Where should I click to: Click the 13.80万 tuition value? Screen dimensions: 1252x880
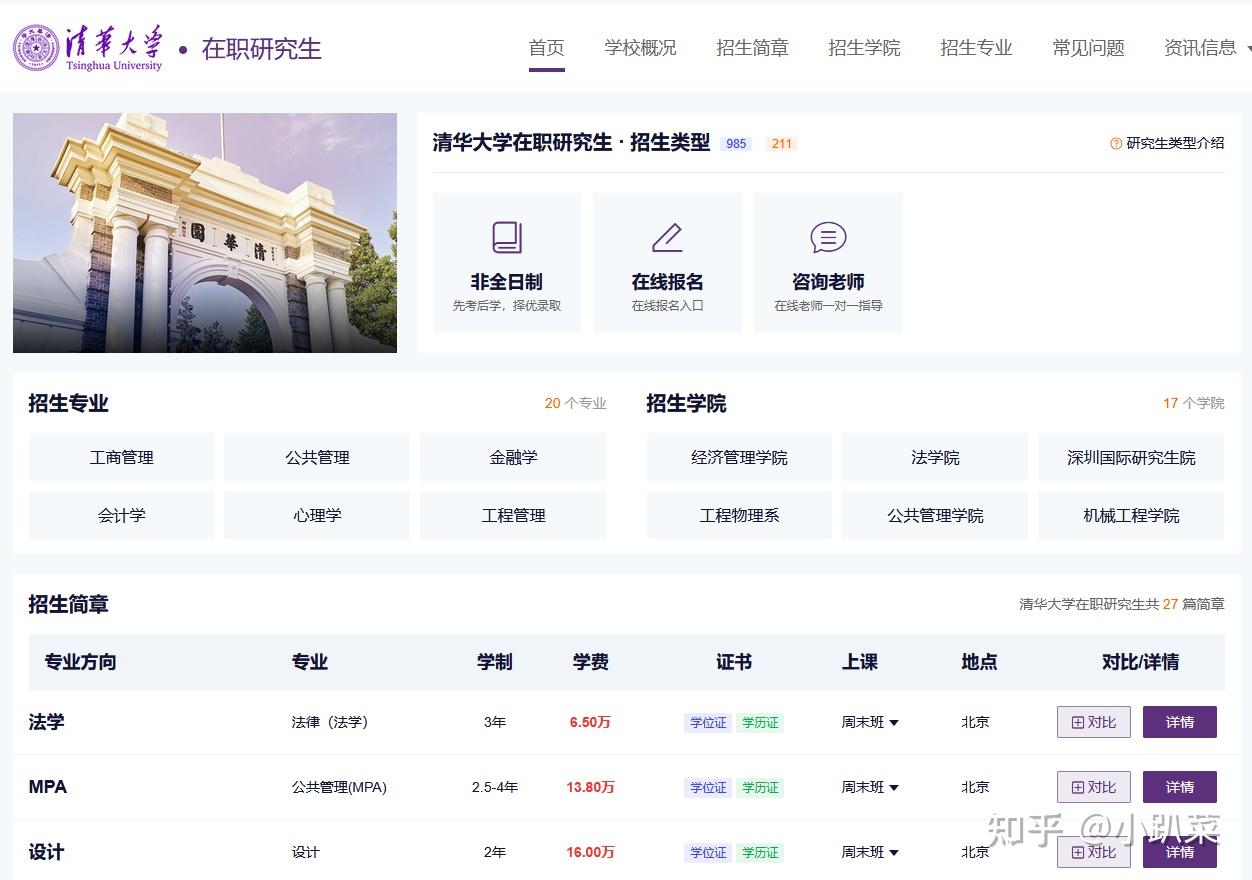coord(590,787)
